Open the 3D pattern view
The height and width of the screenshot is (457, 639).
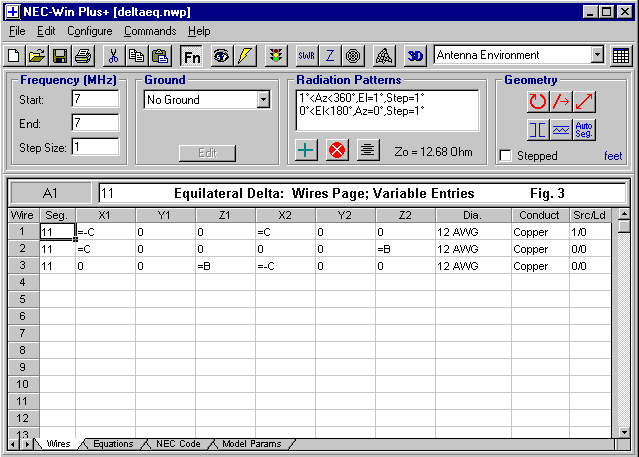pos(416,56)
